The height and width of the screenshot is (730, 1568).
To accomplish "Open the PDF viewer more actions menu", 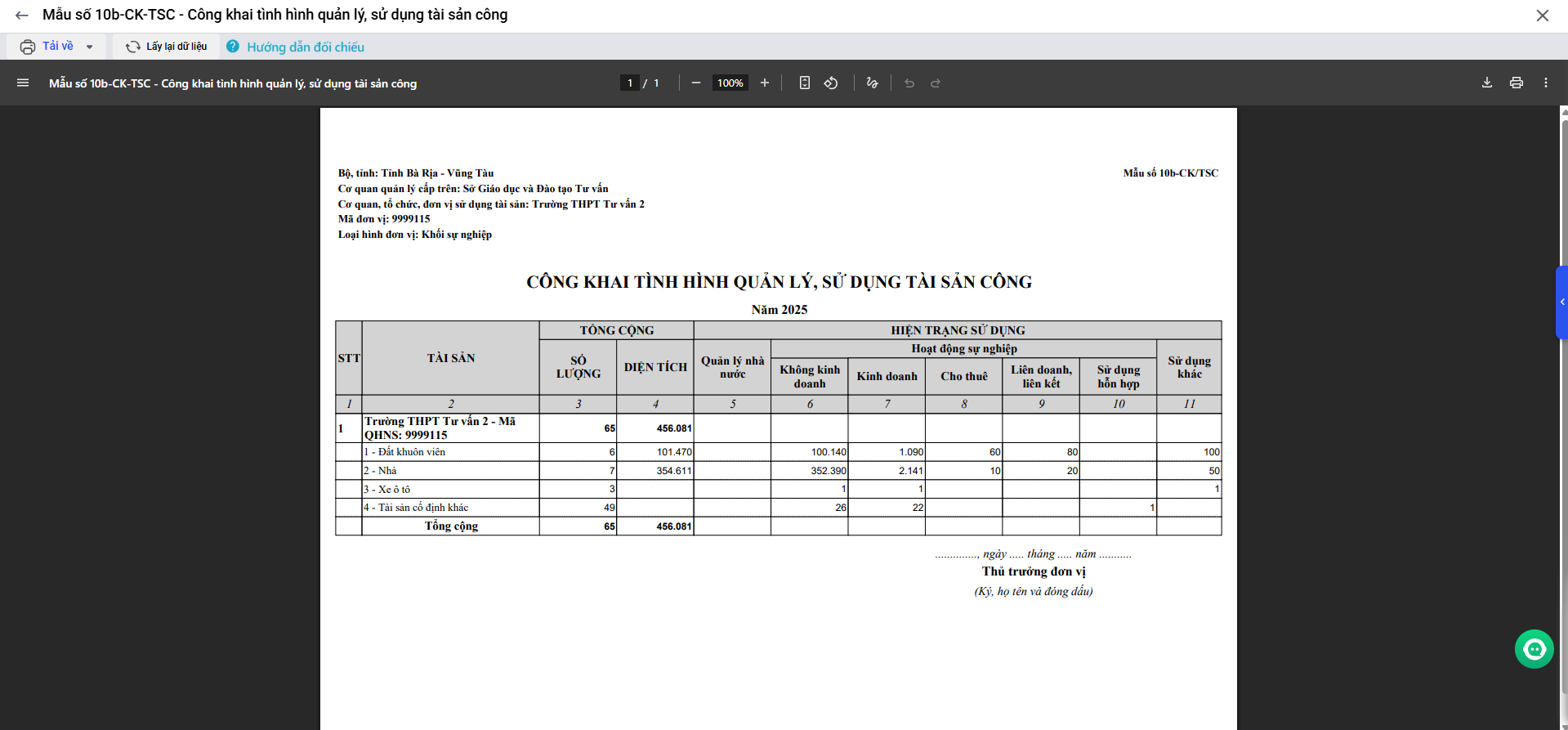I will click(x=1546, y=83).
